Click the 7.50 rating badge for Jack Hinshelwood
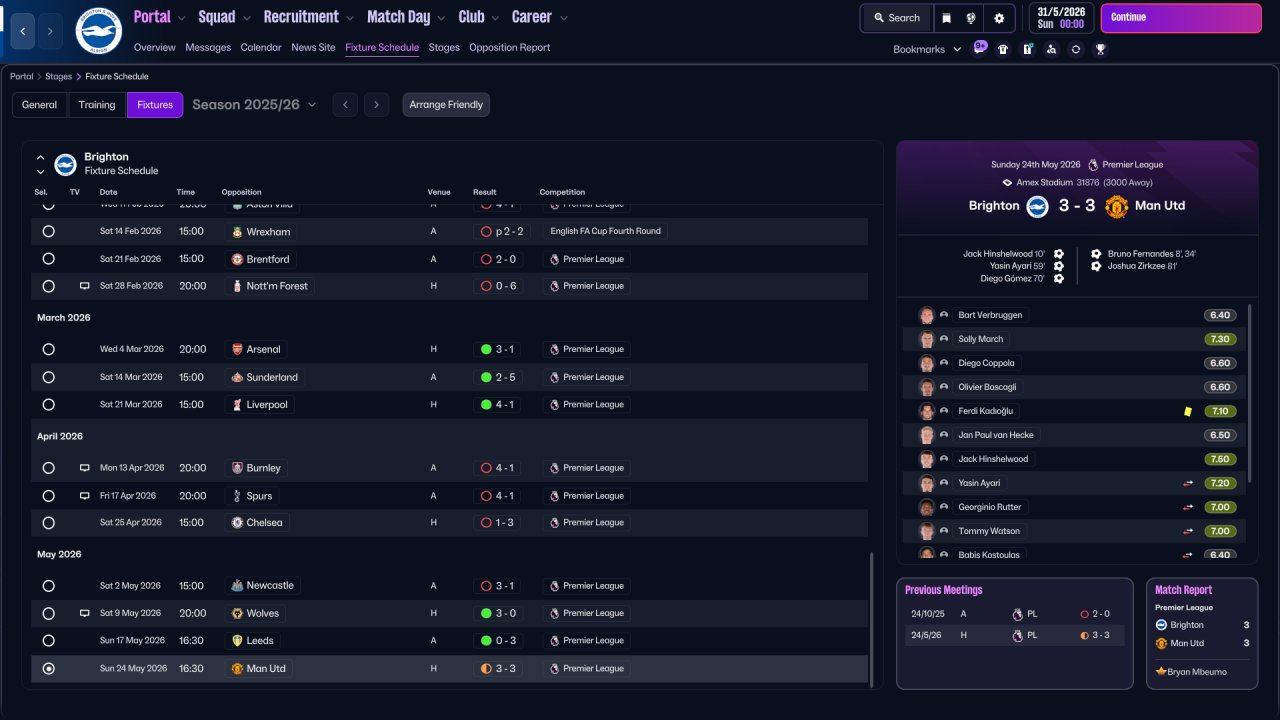This screenshot has width=1280, height=720. pos(1220,459)
